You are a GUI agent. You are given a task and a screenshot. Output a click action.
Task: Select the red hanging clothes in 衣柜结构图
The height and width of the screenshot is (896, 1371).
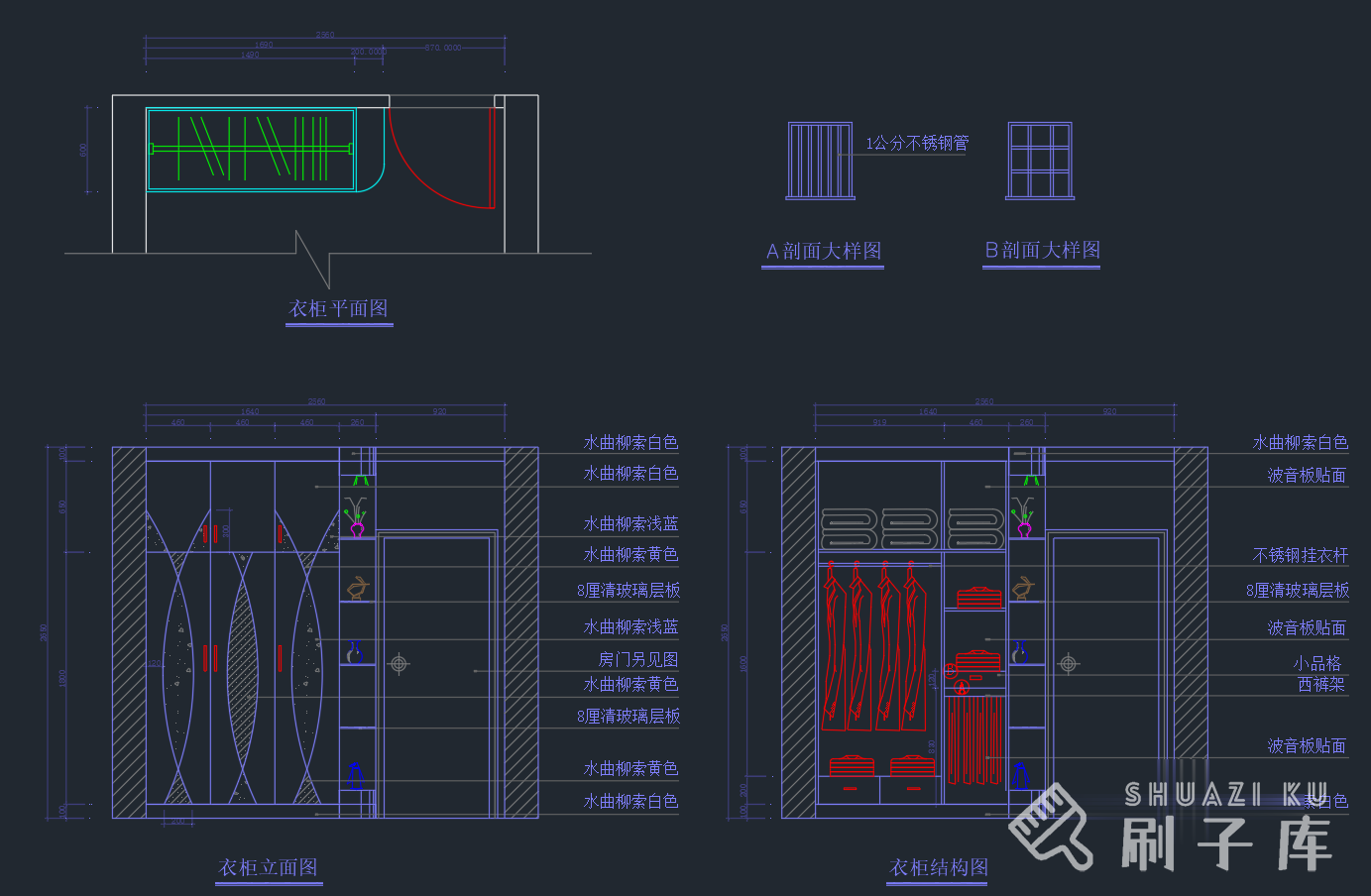click(x=874, y=644)
